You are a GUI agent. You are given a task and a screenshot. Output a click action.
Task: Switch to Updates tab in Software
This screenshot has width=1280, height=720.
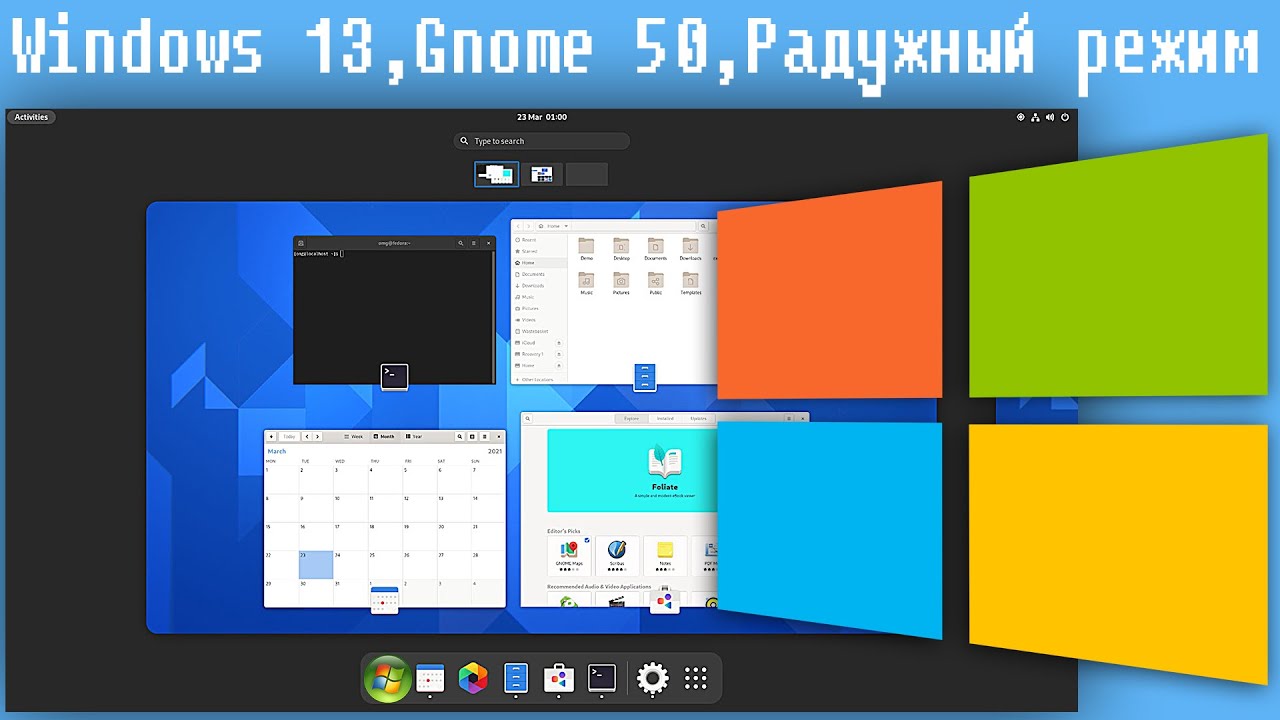click(698, 418)
